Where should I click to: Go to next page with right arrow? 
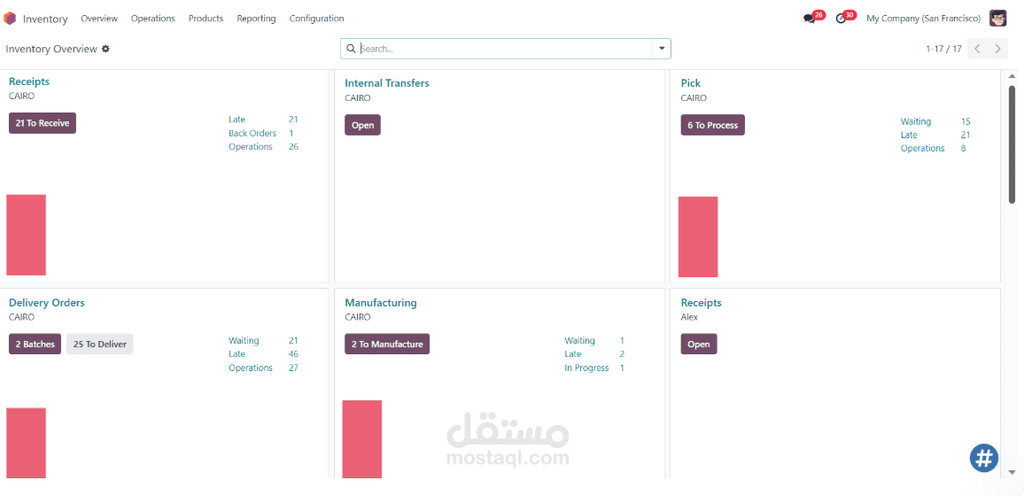(998, 48)
